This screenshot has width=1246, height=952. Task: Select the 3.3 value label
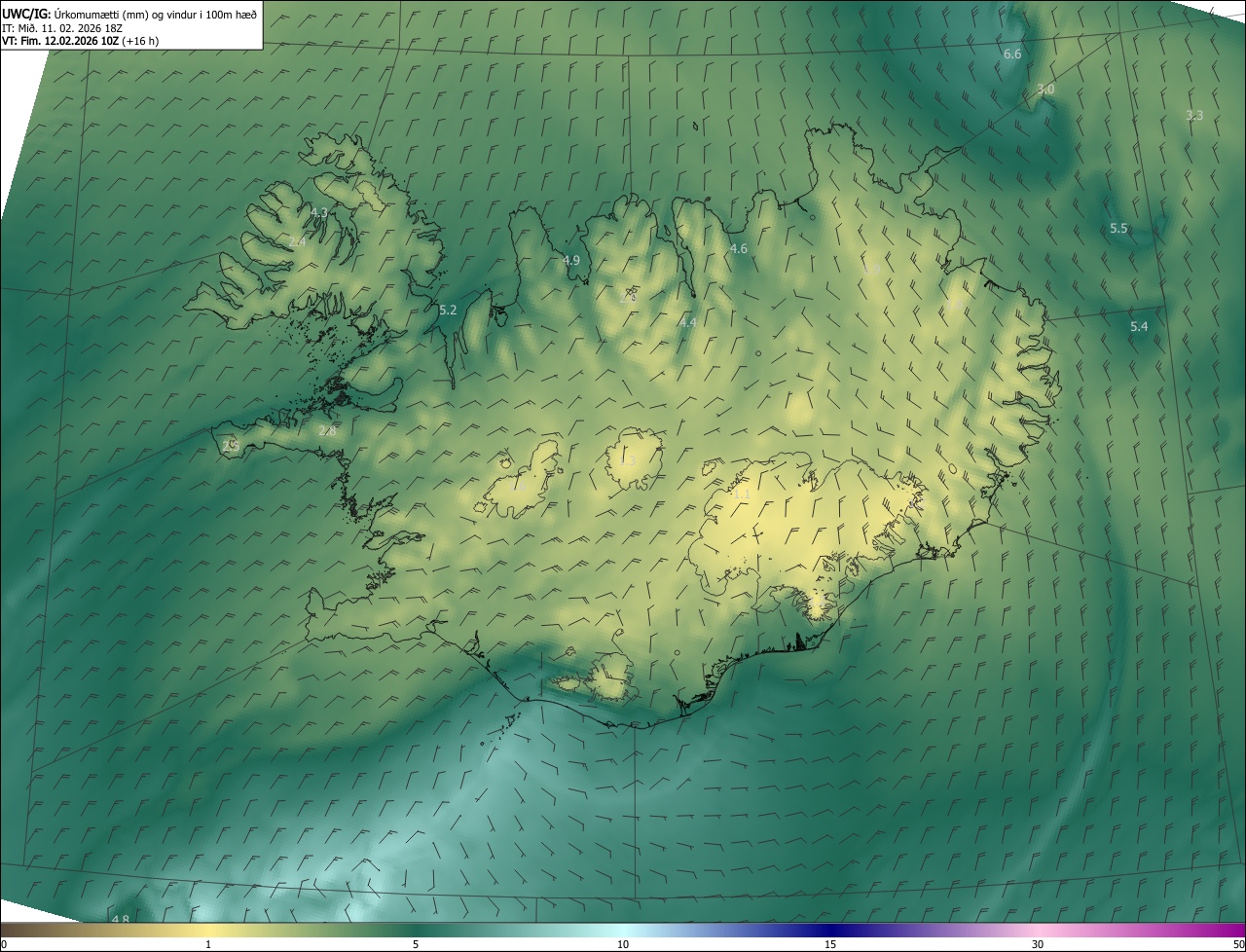(1194, 115)
